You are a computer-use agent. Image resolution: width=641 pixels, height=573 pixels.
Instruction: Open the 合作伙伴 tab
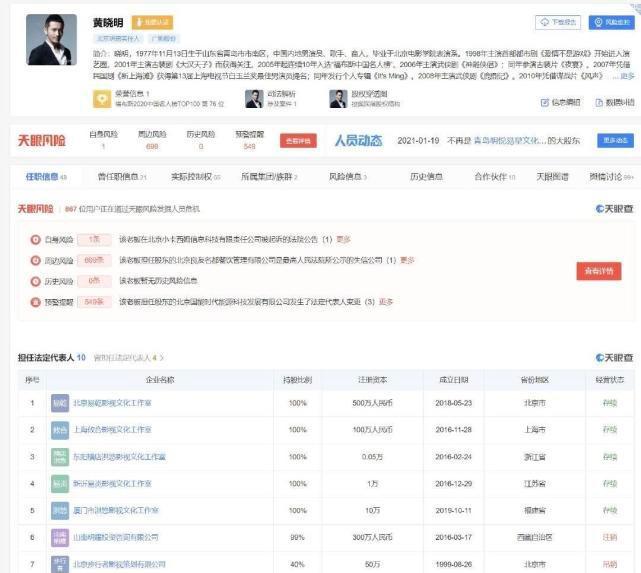(x=495, y=177)
